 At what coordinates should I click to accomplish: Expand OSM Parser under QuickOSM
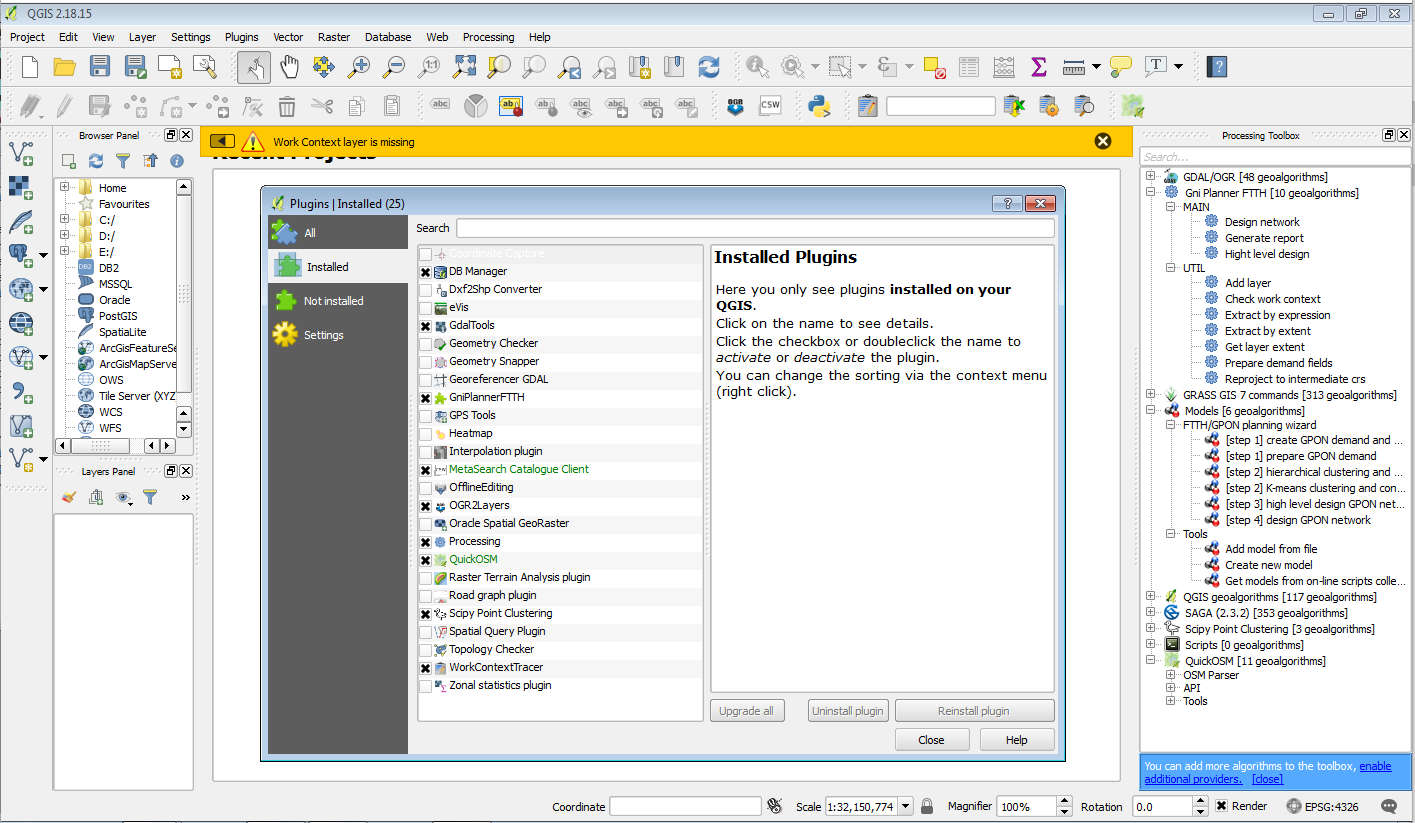[x=1171, y=675]
